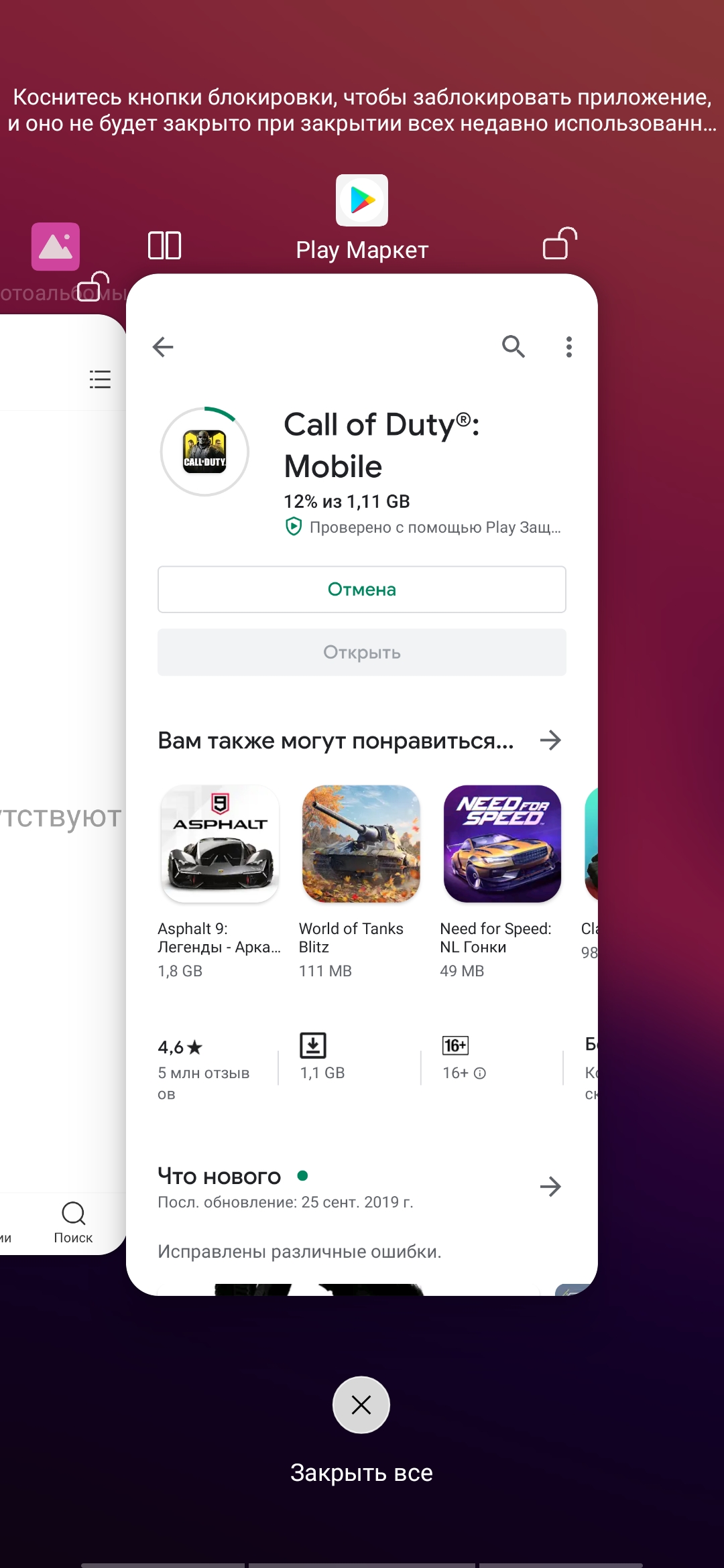Go back using the arrow icon

coord(163,346)
